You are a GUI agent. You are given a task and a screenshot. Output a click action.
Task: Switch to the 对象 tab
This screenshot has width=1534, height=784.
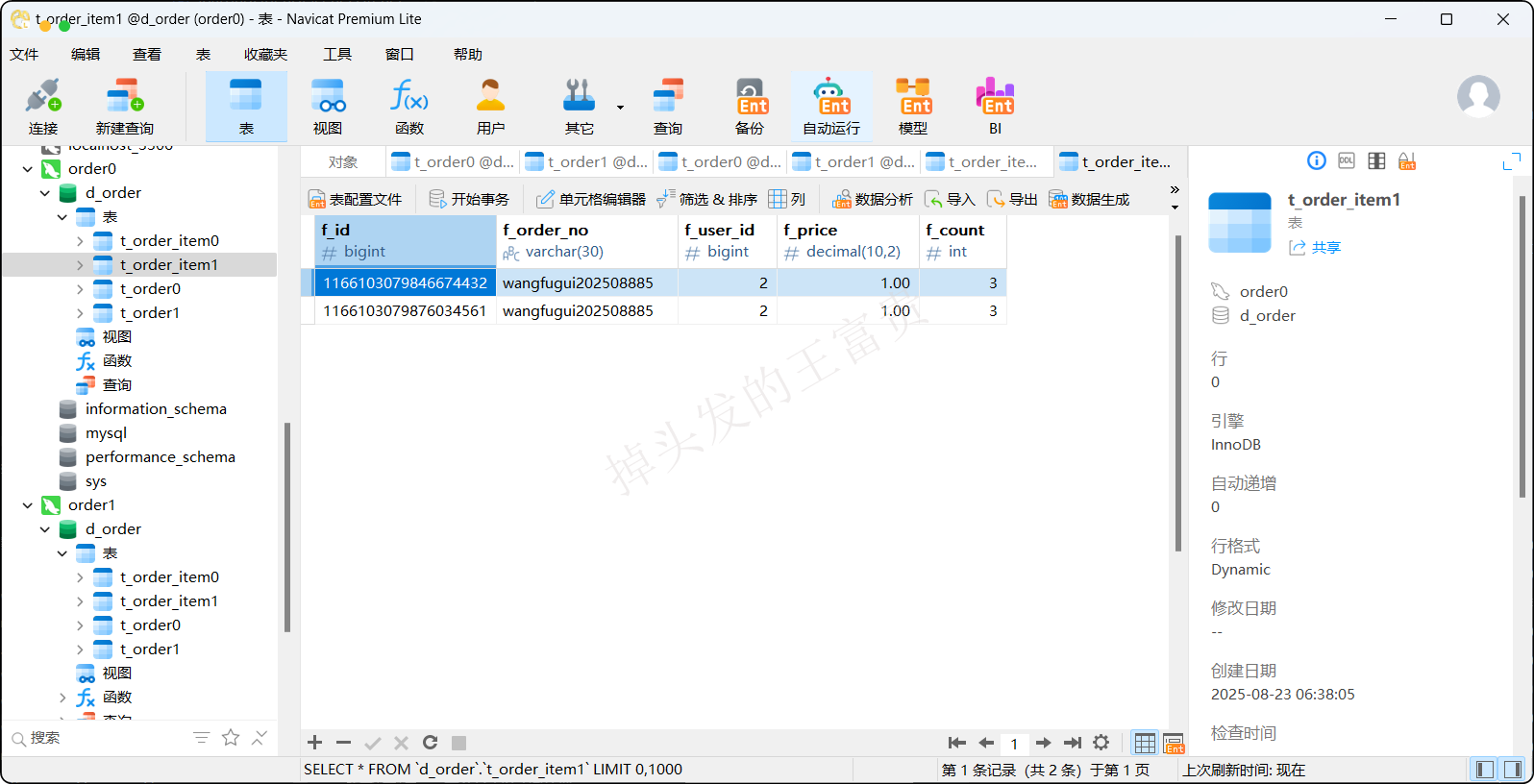click(x=343, y=162)
